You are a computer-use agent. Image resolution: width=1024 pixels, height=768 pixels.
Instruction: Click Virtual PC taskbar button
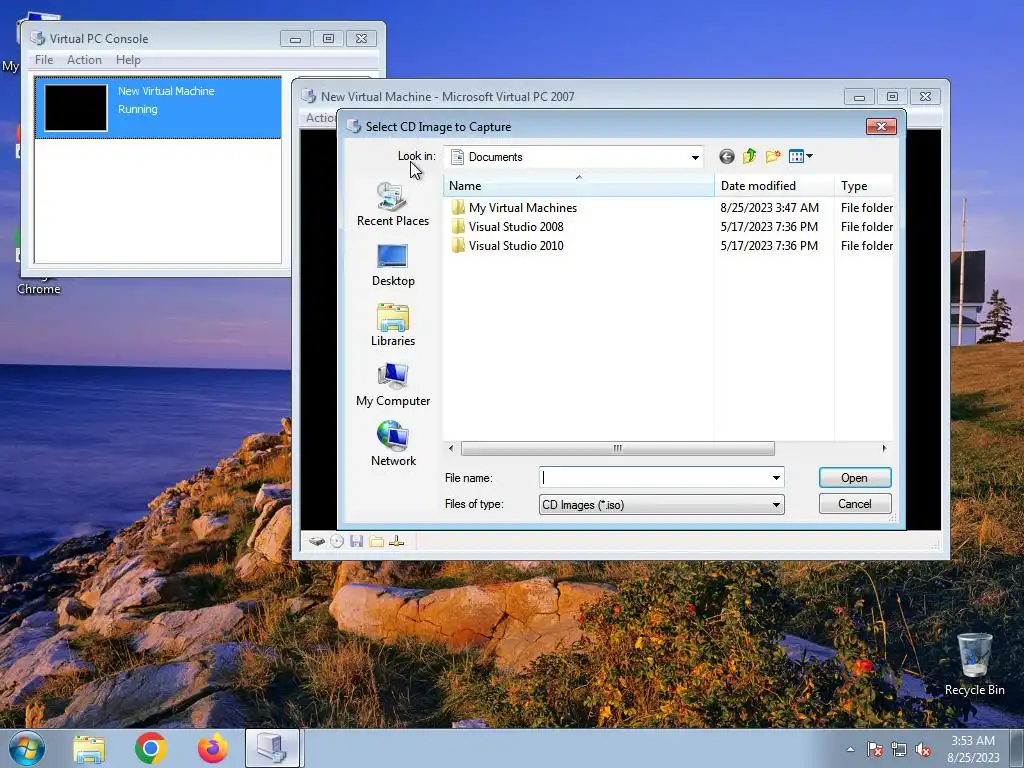coord(272,749)
